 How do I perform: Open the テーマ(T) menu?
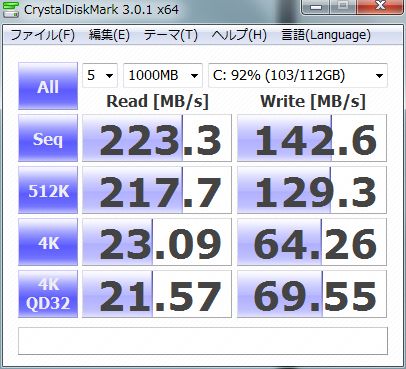coord(170,35)
